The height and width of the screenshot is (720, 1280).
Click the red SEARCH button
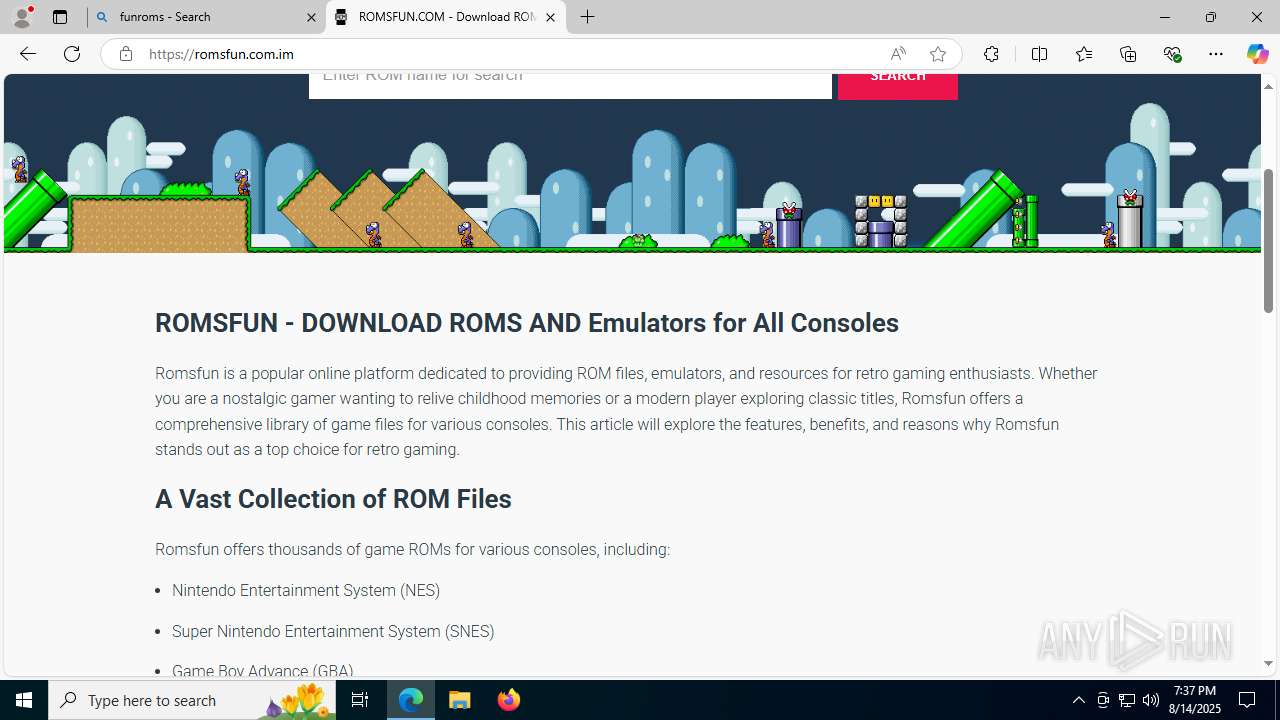898,86
